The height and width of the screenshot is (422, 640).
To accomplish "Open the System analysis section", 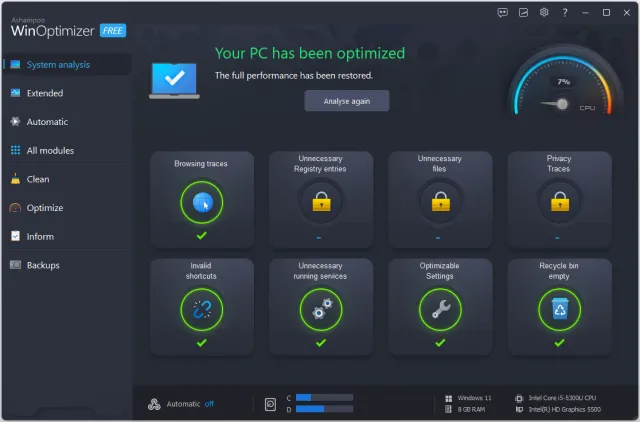I will tap(67, 64).
